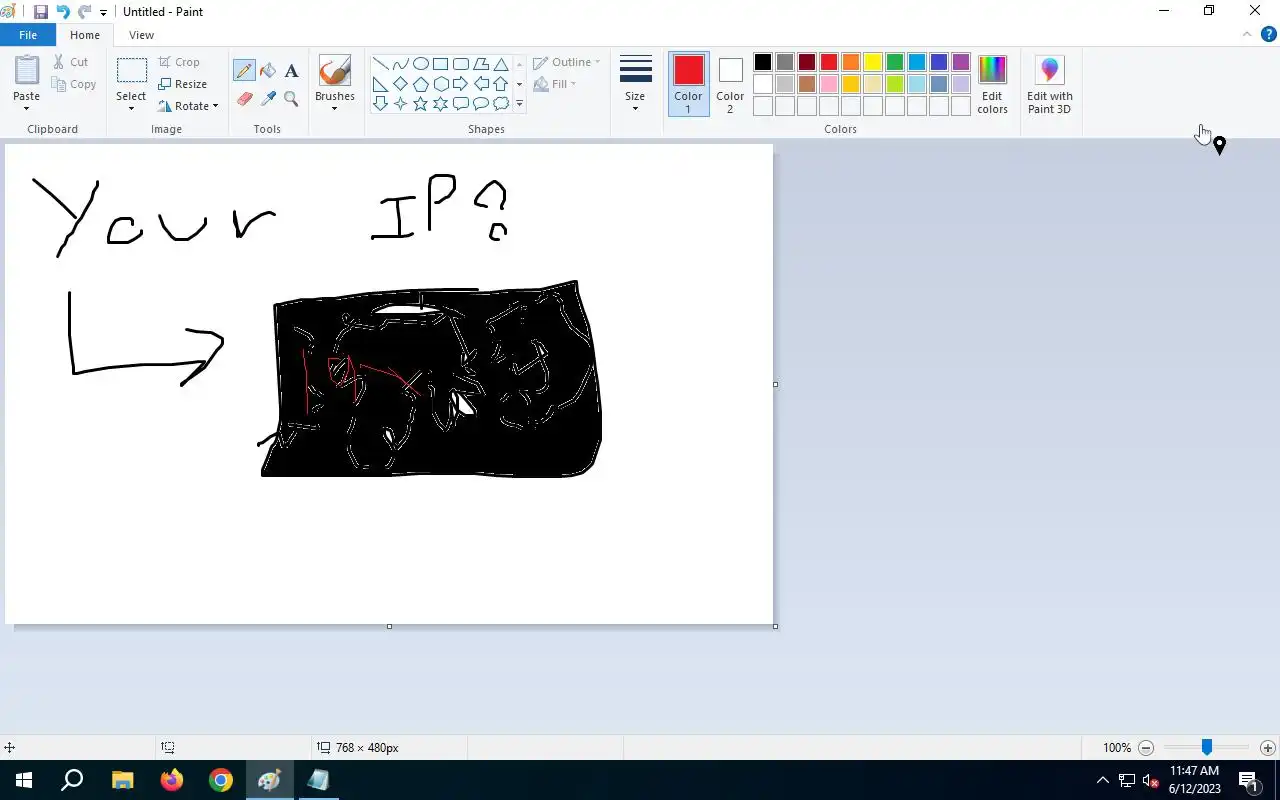Open Firefox from the taskbar
This screenshot has width=1280, height=800.
point(172,780)
